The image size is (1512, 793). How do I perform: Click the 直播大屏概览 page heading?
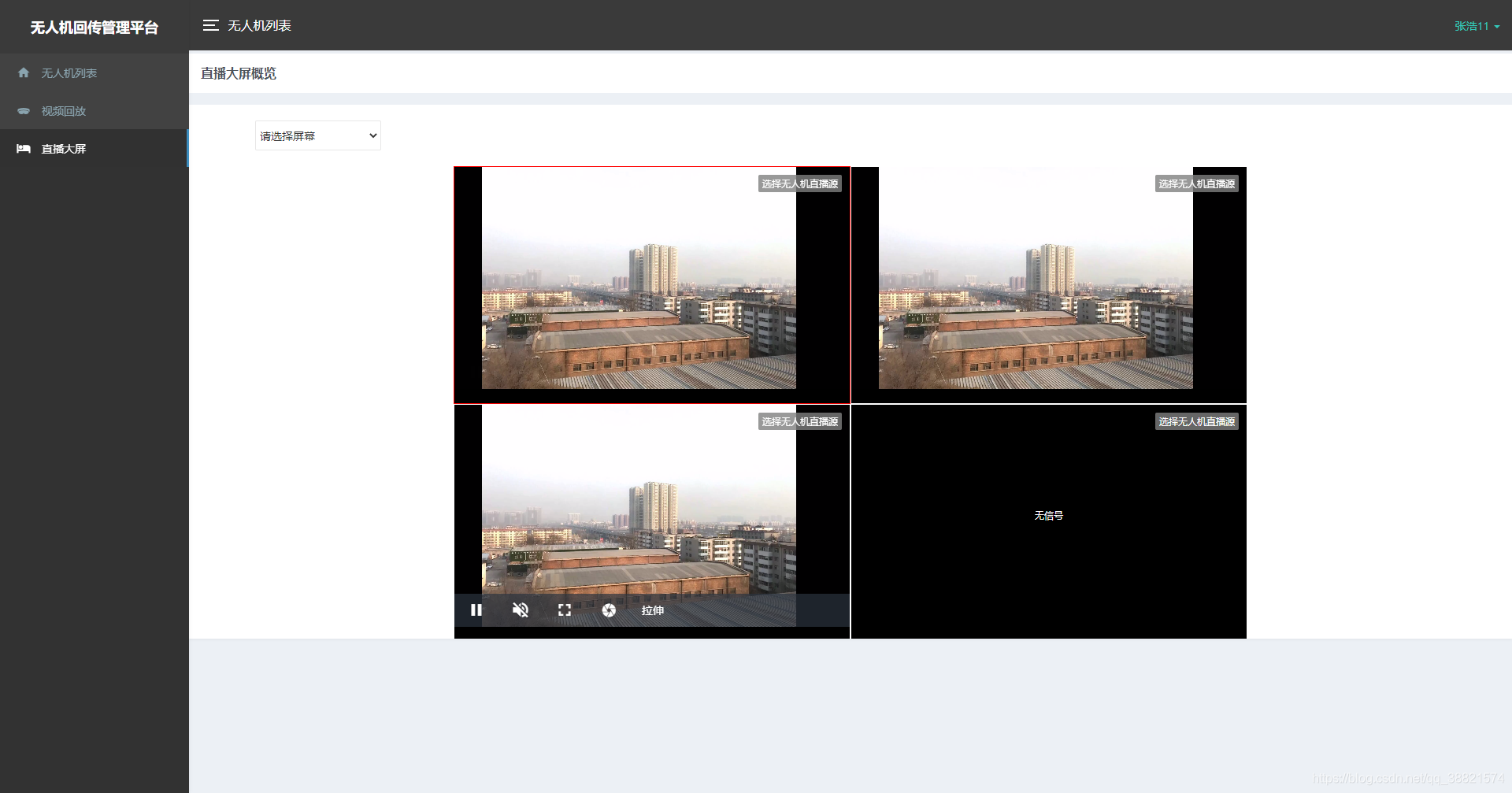coord(239,73)
